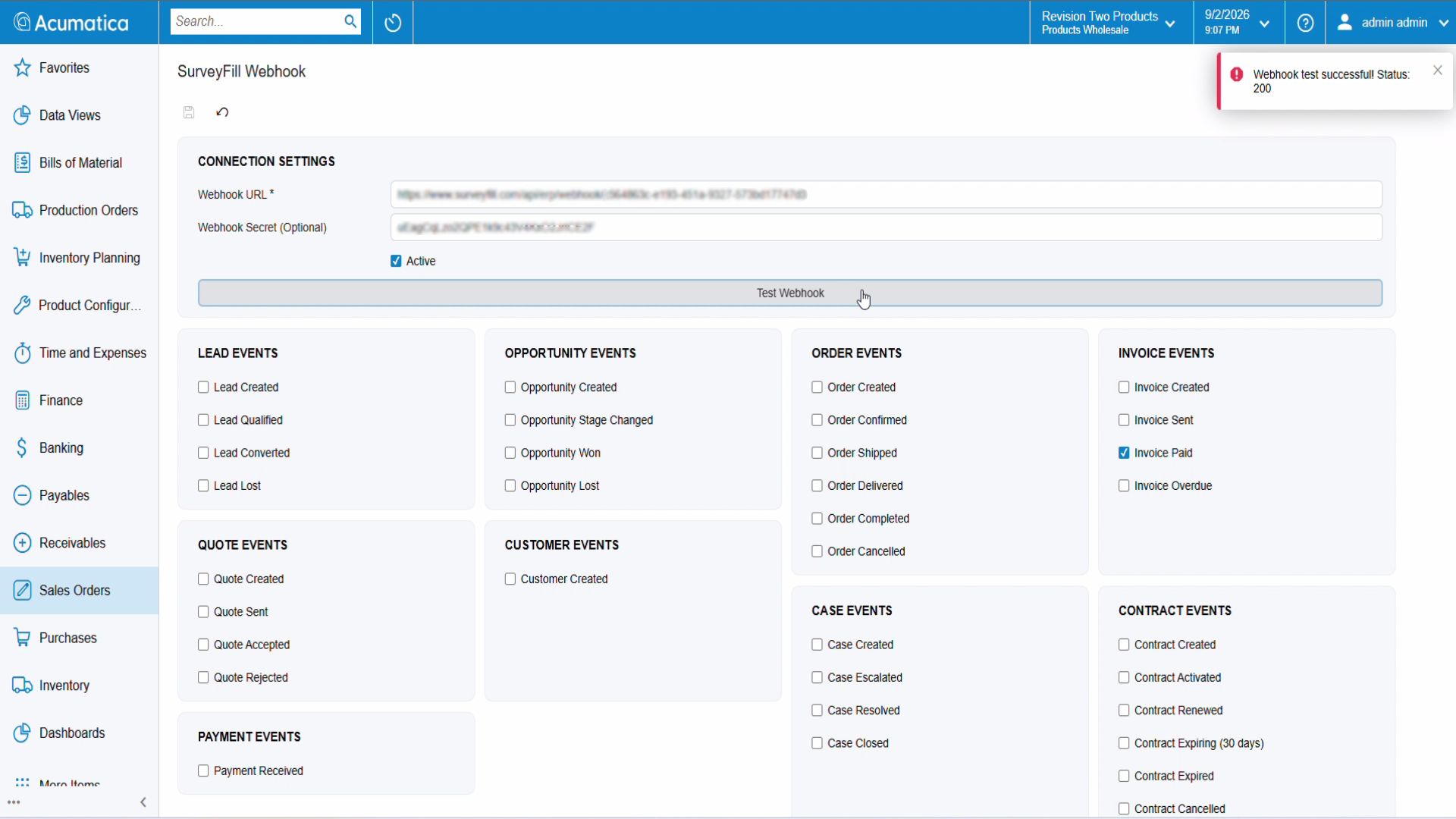1456x819 pixels.
Task: Open the help question mark icon
Action: point(1305,23)
